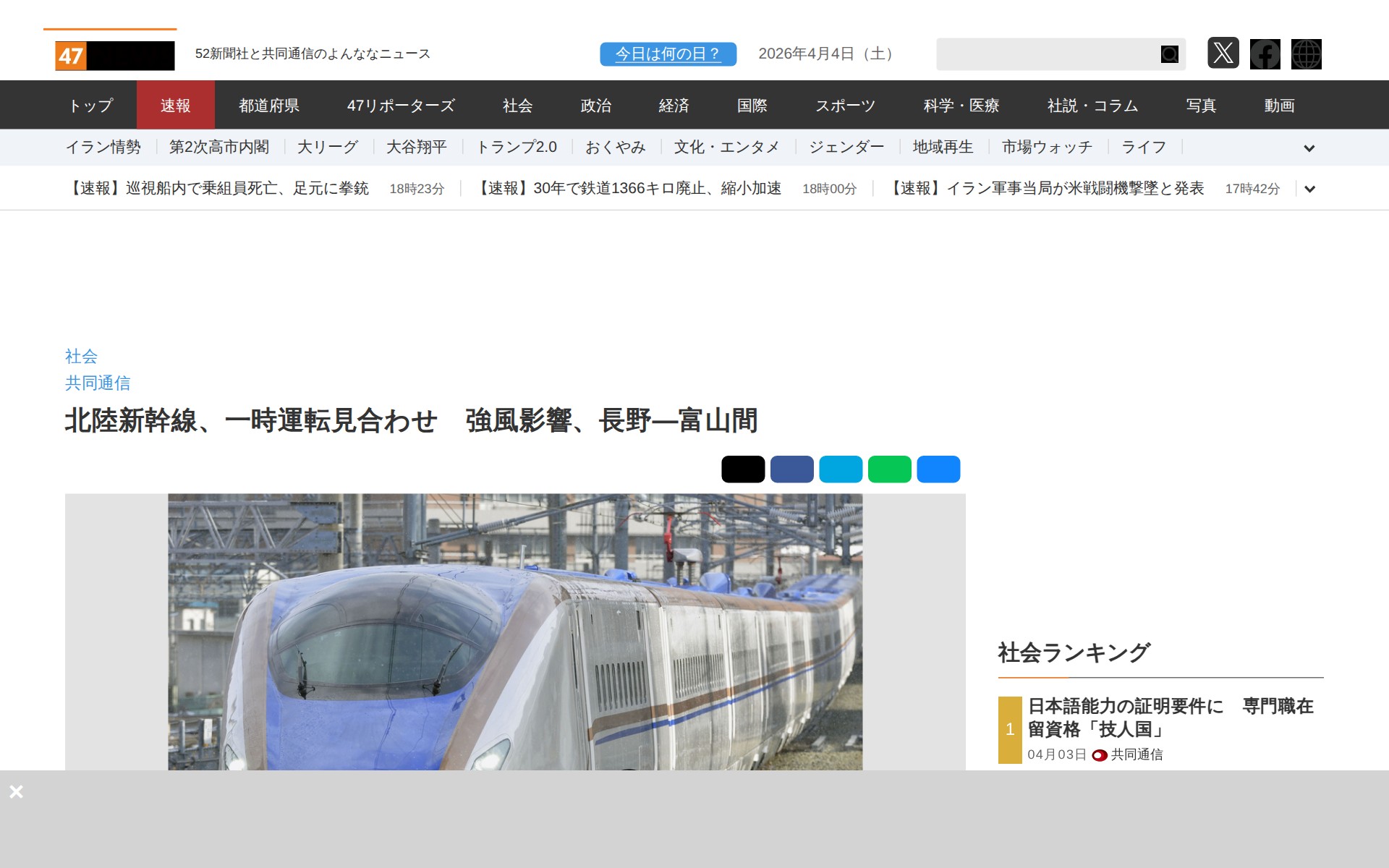Share article via green LINE button
1389x868 pixels.
pos(889,469)
